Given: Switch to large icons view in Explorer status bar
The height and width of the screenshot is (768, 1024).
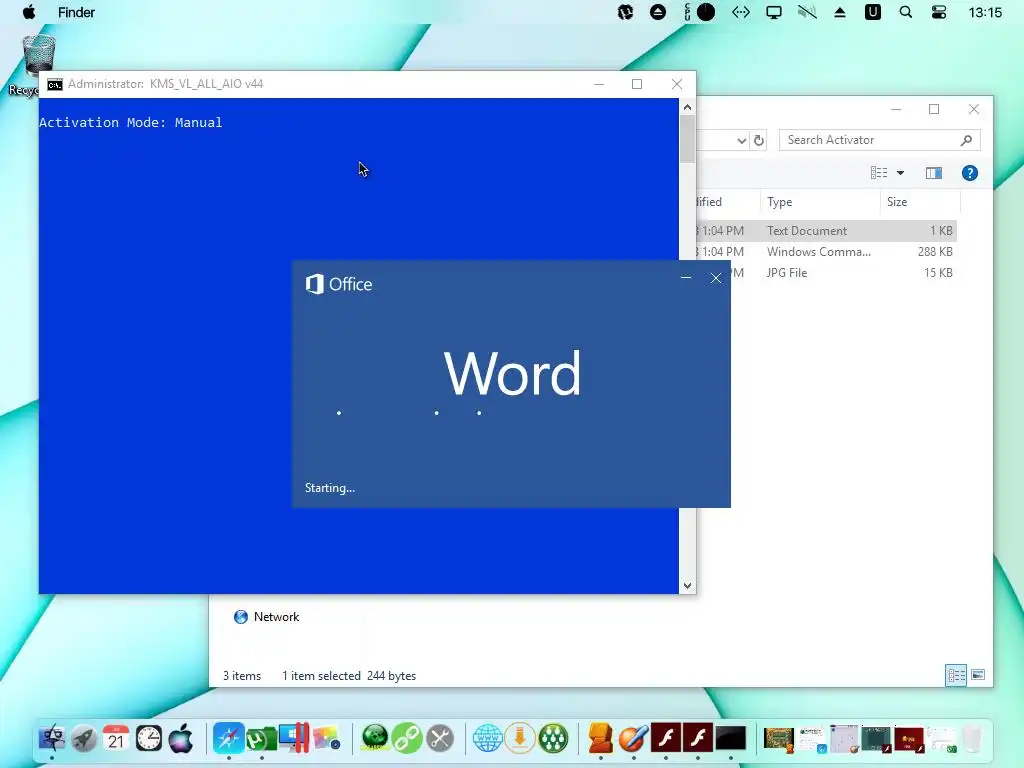Looking at the screenshot, I should tap(978, 675).
